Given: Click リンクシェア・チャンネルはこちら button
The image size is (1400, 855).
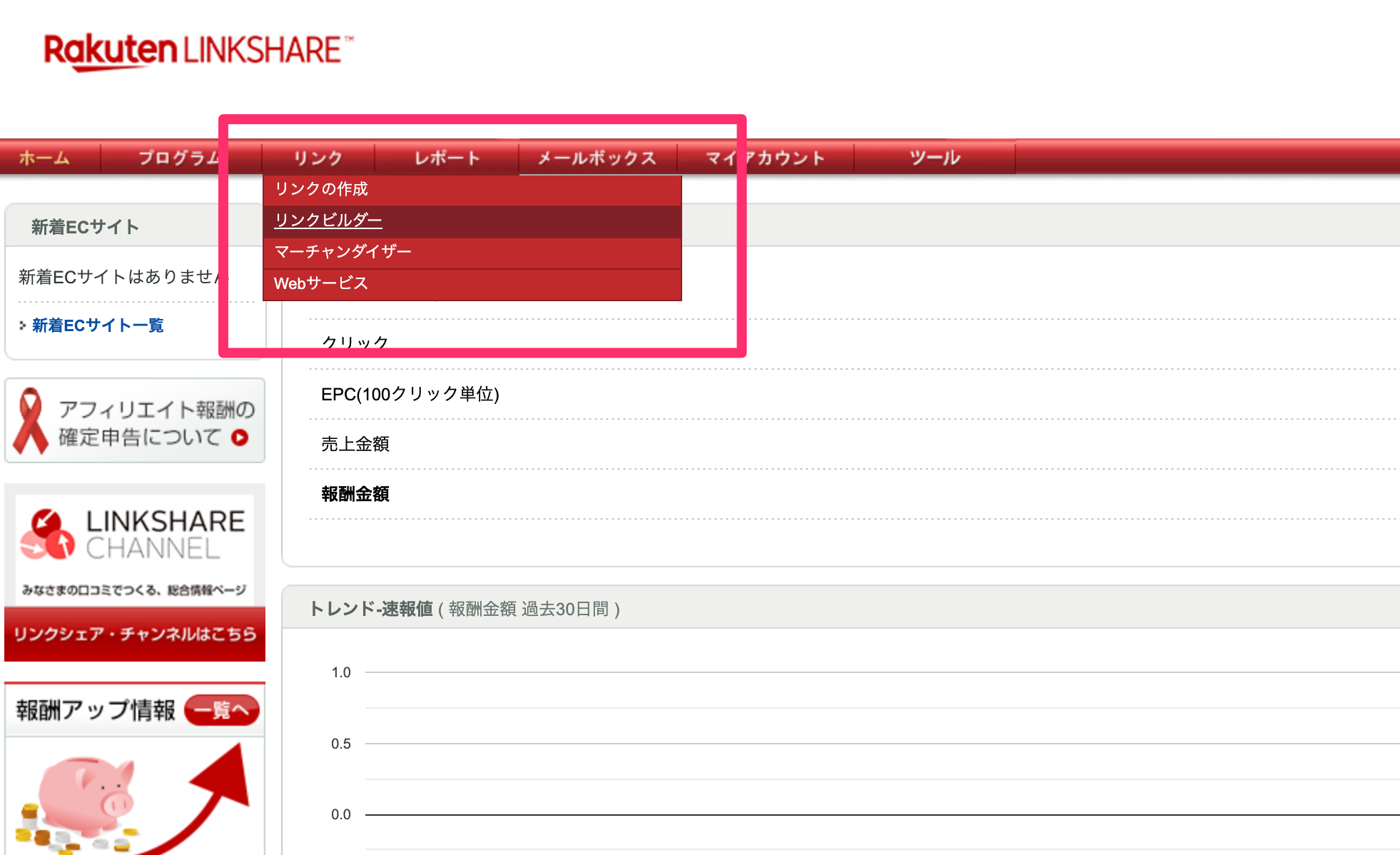Looking at the screenshot, I should pyautogui.click(x=135, y=634).
